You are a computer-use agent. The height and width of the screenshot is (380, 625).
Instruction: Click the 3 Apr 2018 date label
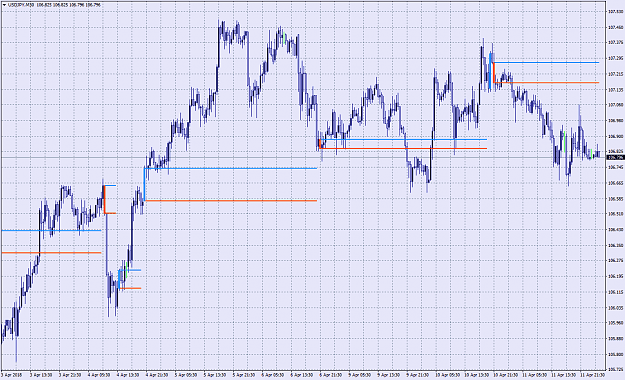(12, 375)
